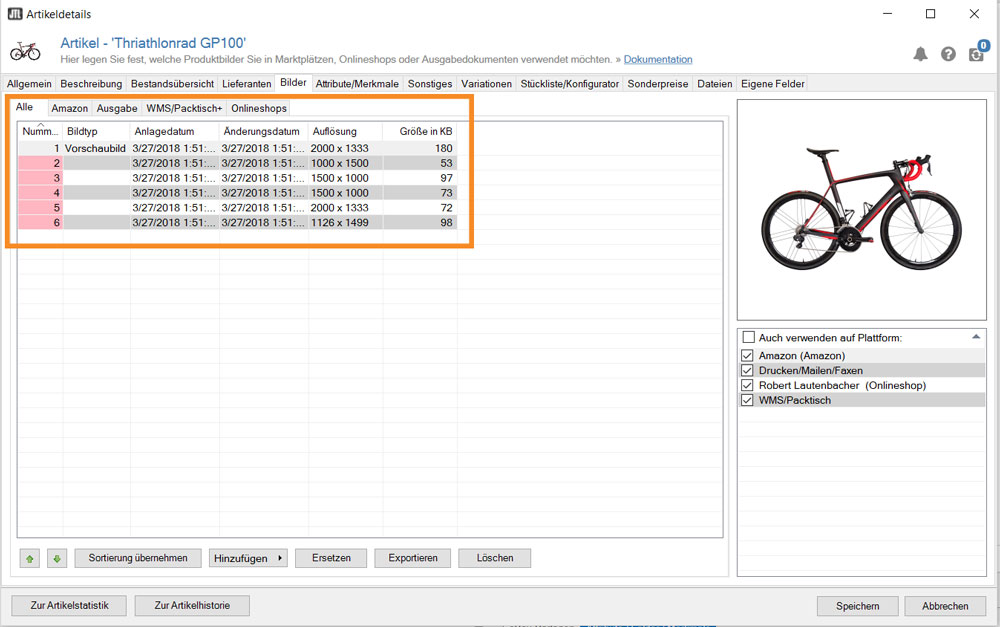Viewport: 1000px width, 627px height.
Task: Cancel with the Abbrechen button
Action: (x=945, y=606)
